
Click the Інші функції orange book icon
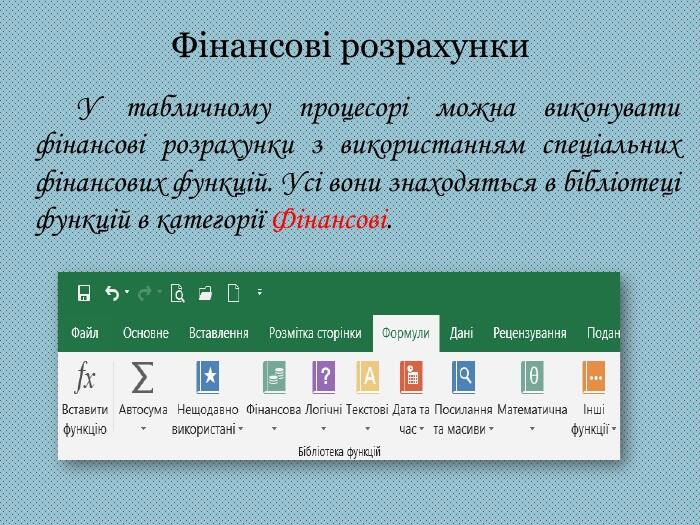[x=594, y=378]
